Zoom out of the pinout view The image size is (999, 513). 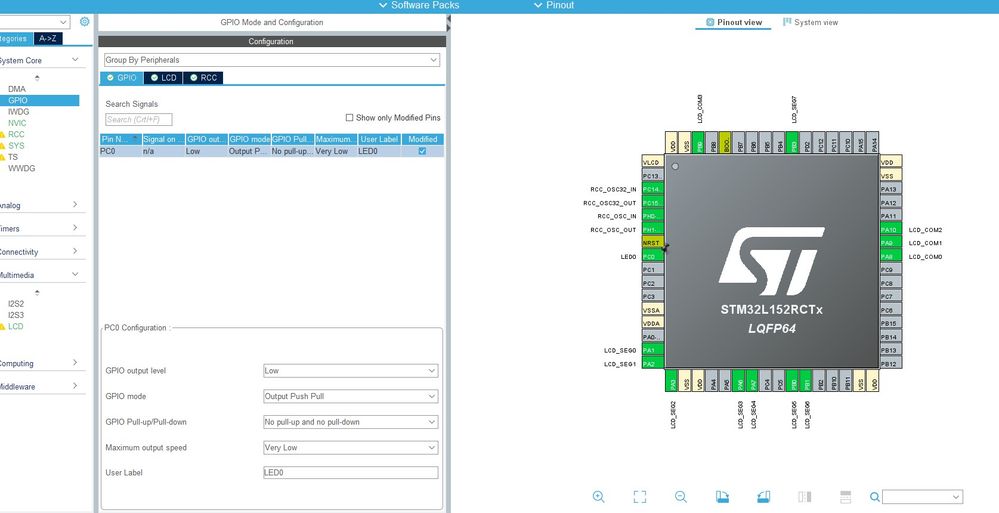coord(680,496)
